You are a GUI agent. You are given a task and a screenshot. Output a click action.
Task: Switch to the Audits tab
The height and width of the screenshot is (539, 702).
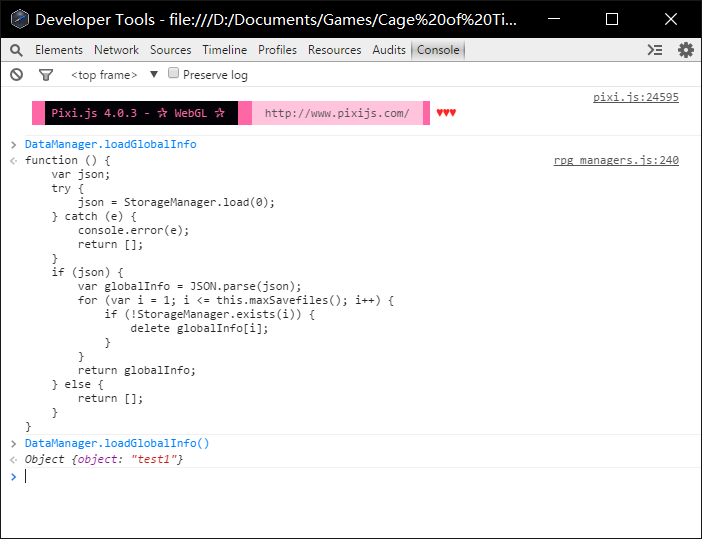(x=389, y=50)
